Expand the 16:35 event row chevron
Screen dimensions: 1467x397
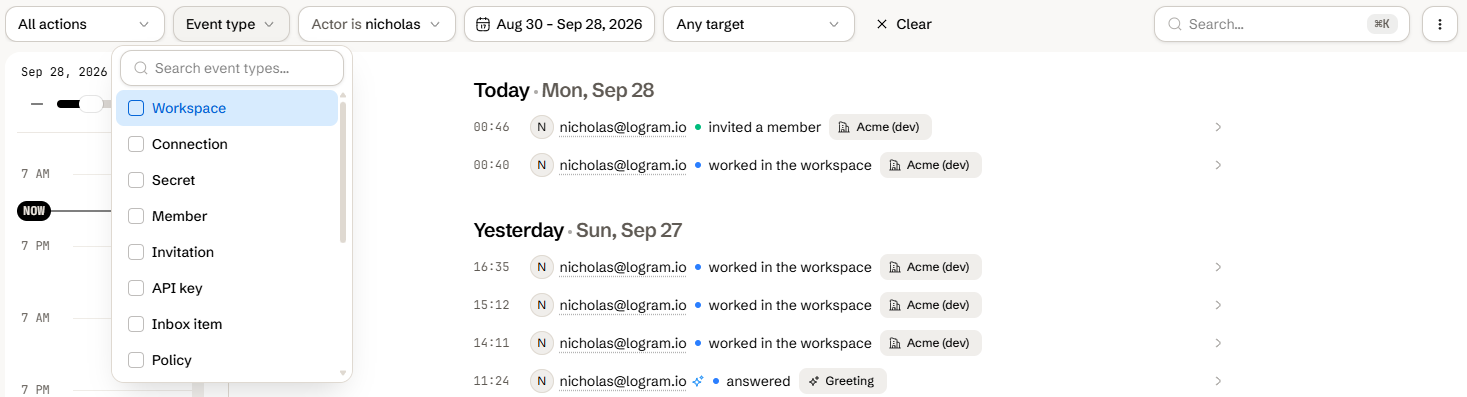pos(1218,267)
